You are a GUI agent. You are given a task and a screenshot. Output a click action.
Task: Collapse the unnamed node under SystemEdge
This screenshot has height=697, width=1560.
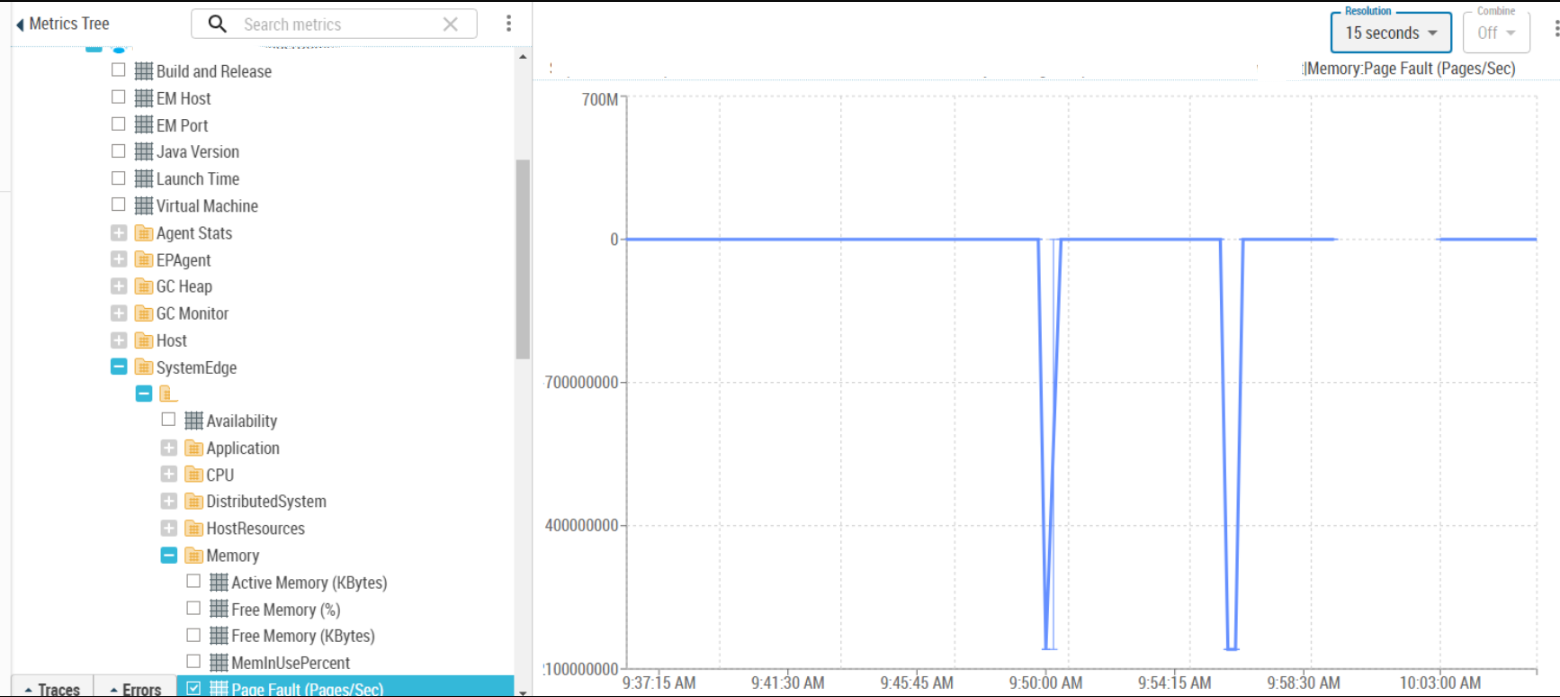(143, 394)
